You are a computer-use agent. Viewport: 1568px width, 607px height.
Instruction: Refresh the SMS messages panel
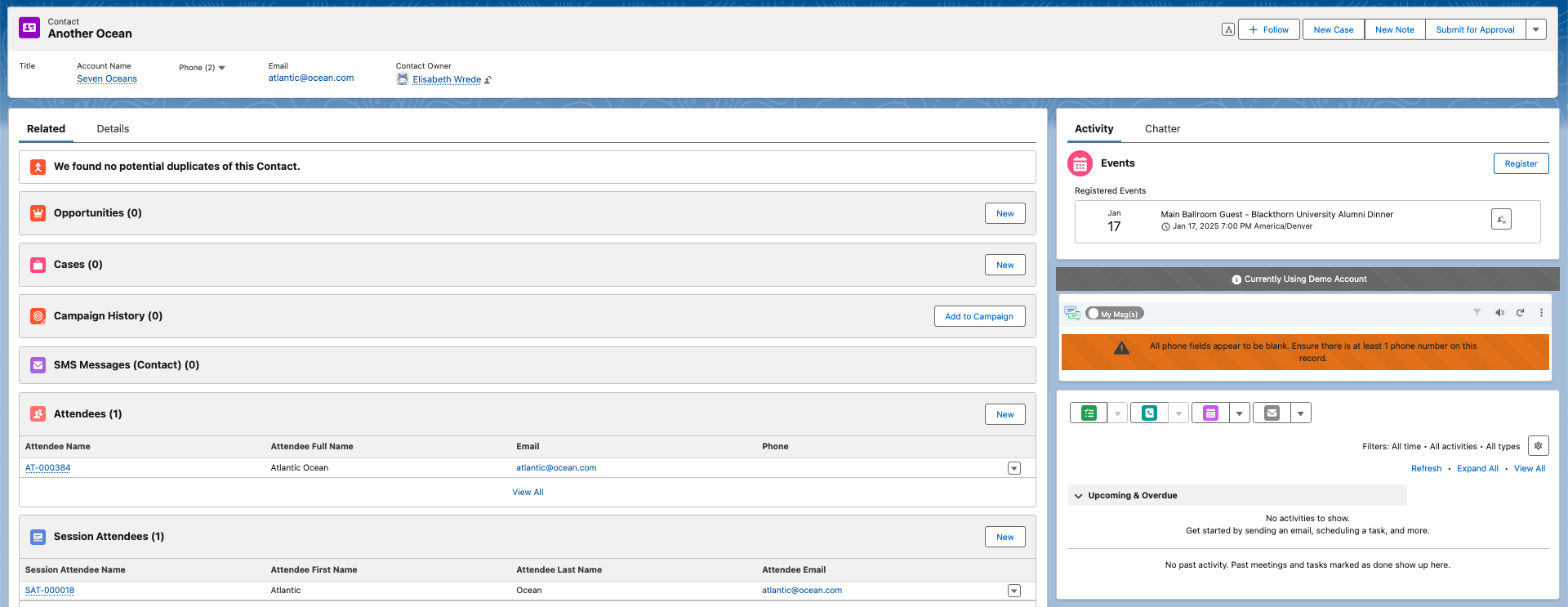(x=1520, y=313)
